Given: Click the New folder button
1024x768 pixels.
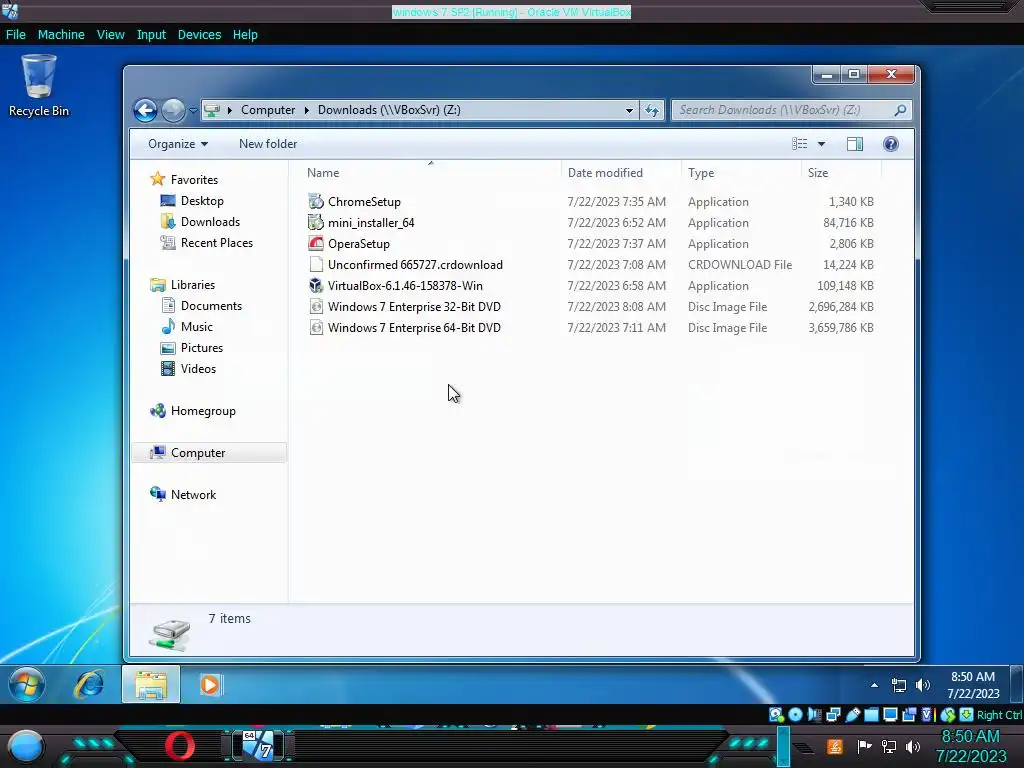Looking at the screenshot, I should pos(268,144).
